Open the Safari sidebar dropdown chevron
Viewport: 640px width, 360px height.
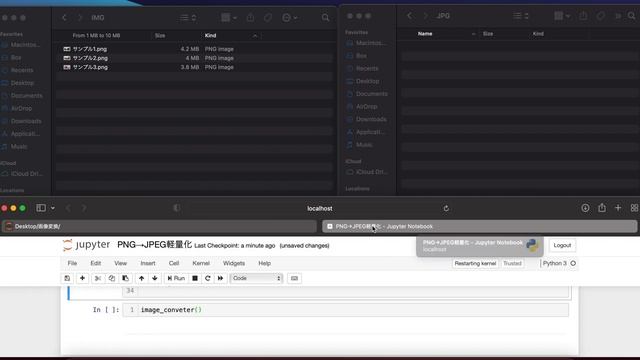coord(53,208)
